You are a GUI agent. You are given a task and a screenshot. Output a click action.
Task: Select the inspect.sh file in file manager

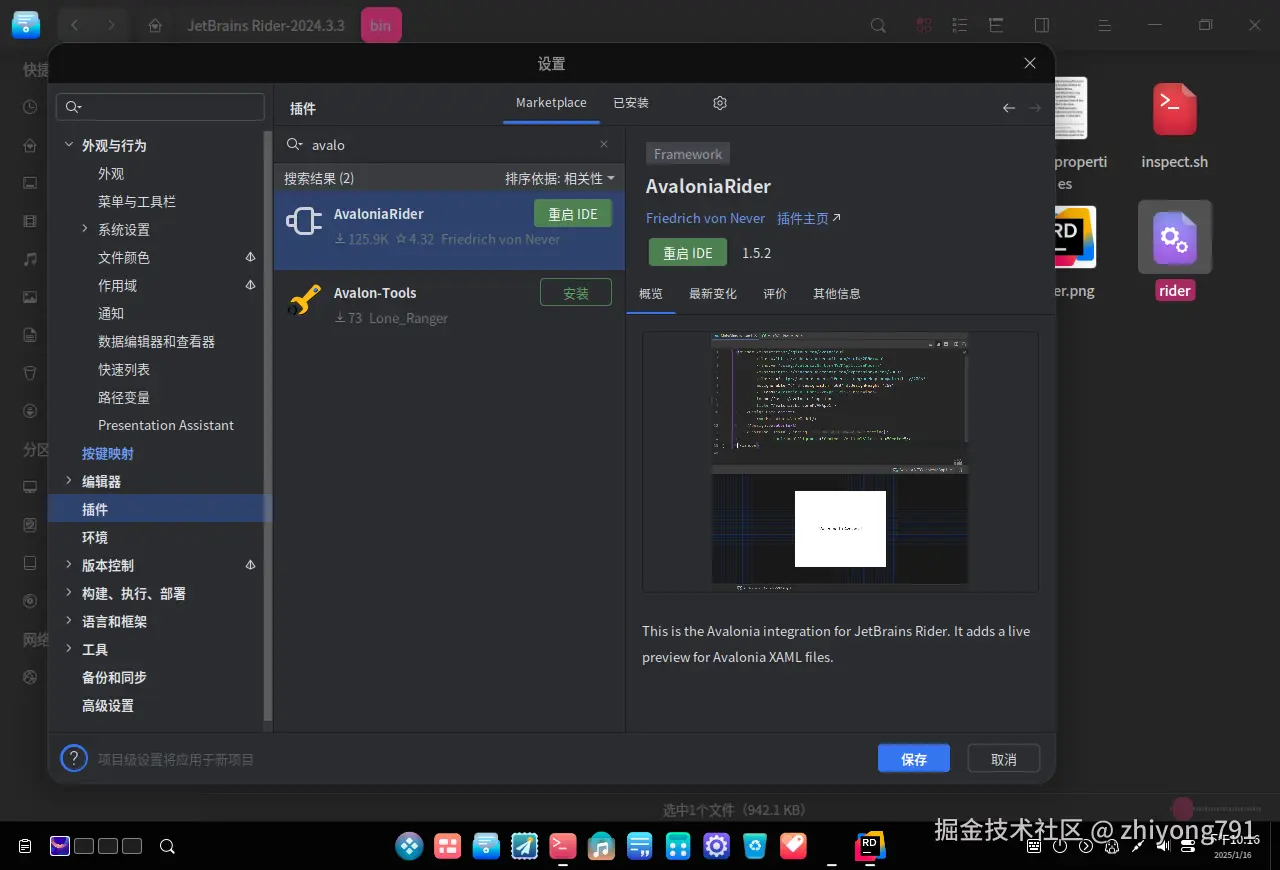click(x=1174, y=125)
